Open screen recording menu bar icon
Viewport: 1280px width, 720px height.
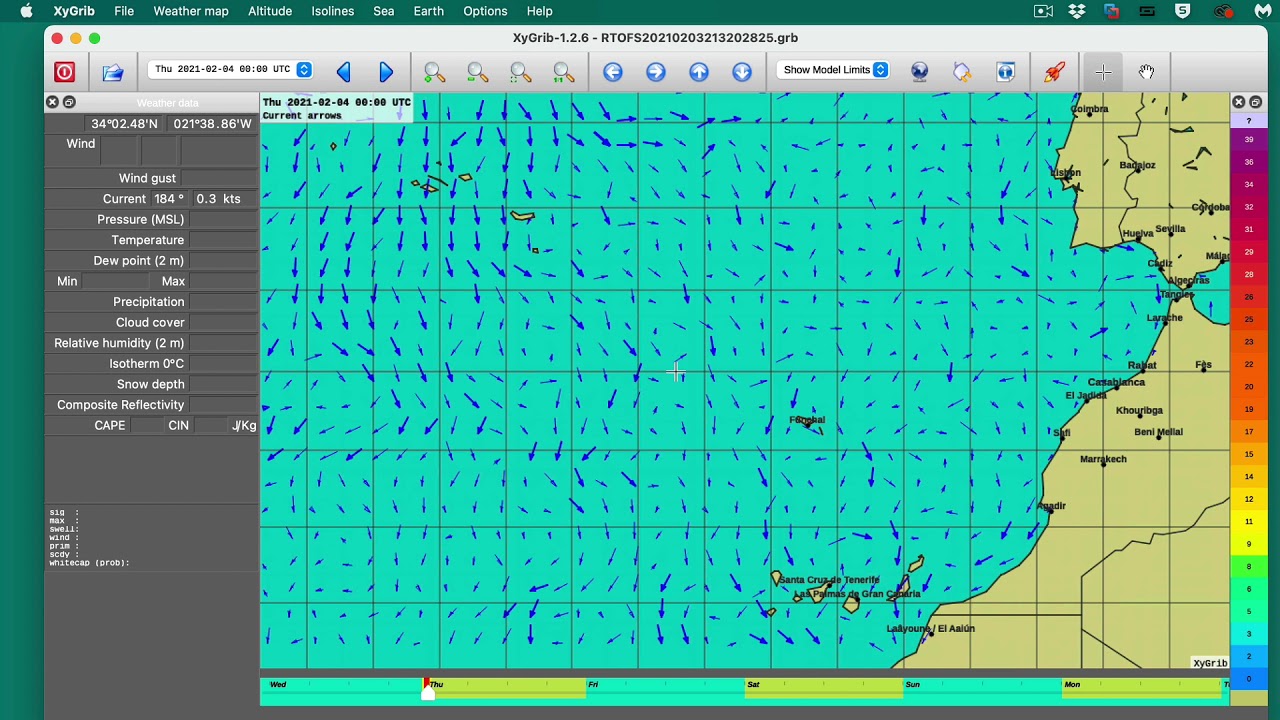[x=1043, y=11]
